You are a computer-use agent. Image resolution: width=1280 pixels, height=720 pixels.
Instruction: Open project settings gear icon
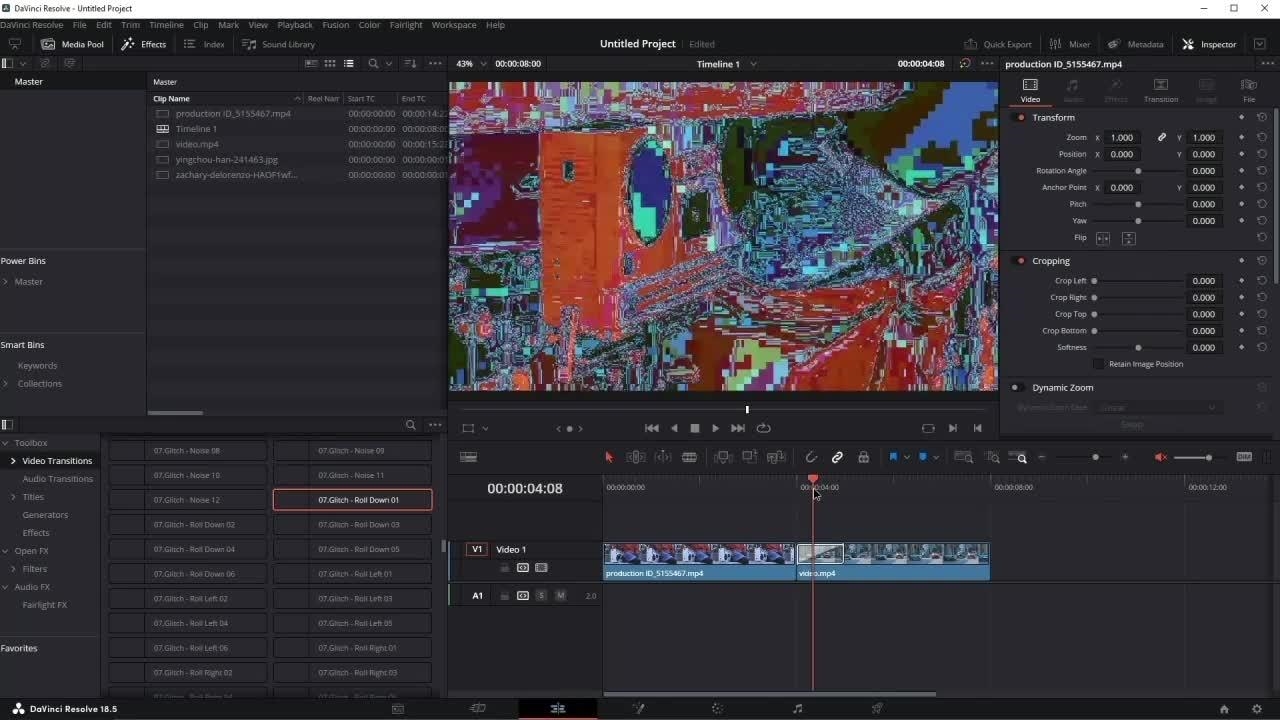click(x=1257, y=709)
